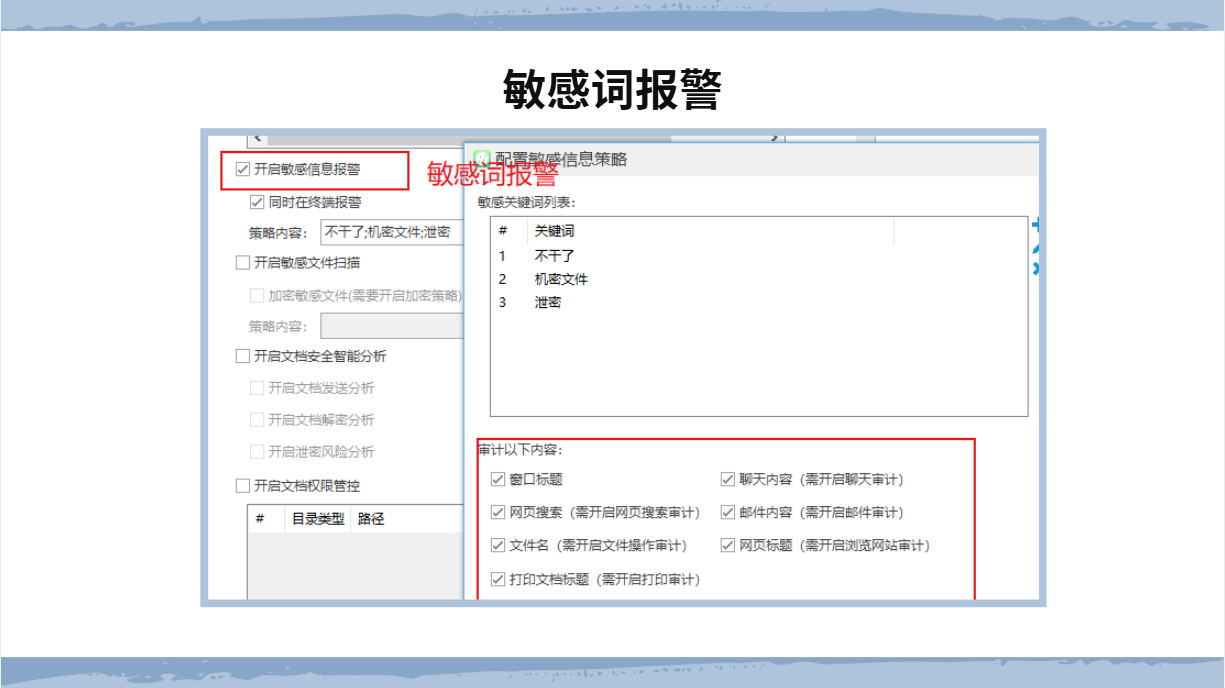Disable 开启敏感信息报警 checkbox
Screen dimensions: 1225x688
[242, 170]
